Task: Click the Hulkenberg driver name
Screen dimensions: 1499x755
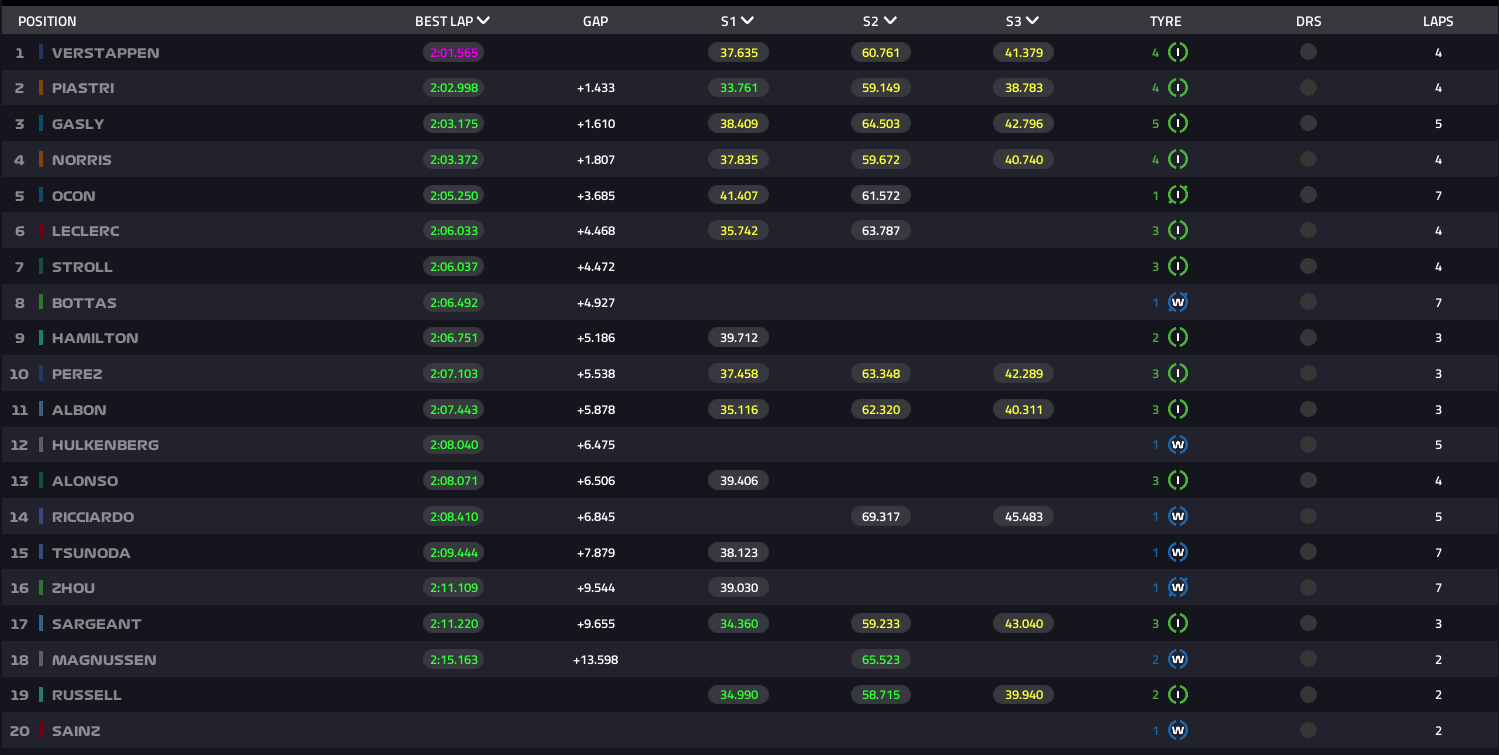Action: tap(105, 445)
